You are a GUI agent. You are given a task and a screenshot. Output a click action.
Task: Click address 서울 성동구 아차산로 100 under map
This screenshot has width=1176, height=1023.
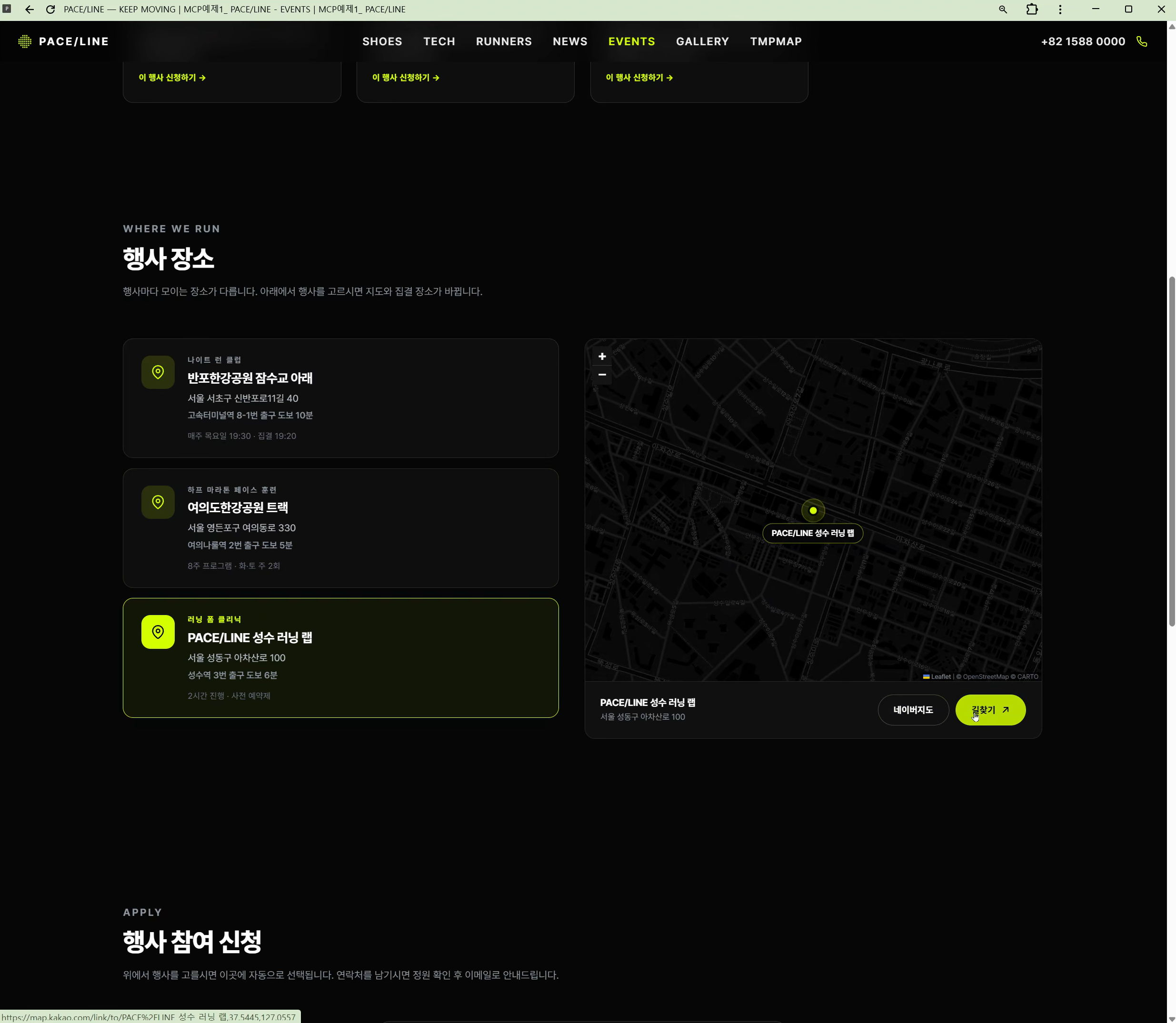point(642,717)
